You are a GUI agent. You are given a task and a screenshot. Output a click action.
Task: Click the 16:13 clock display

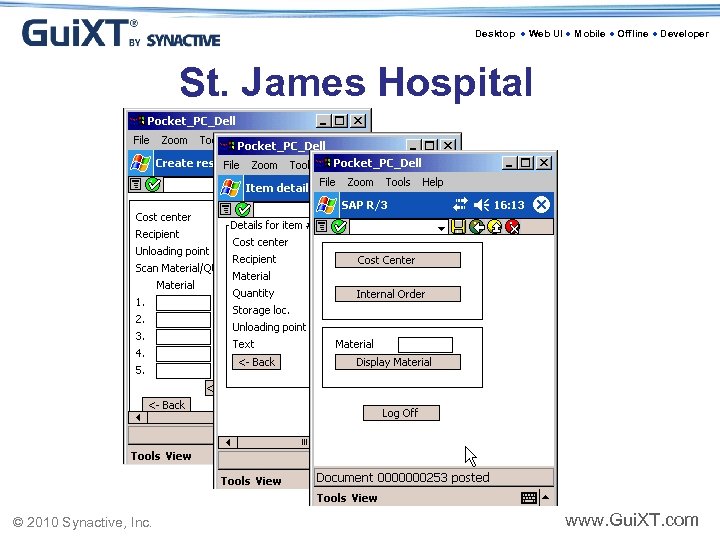point(509,205)
